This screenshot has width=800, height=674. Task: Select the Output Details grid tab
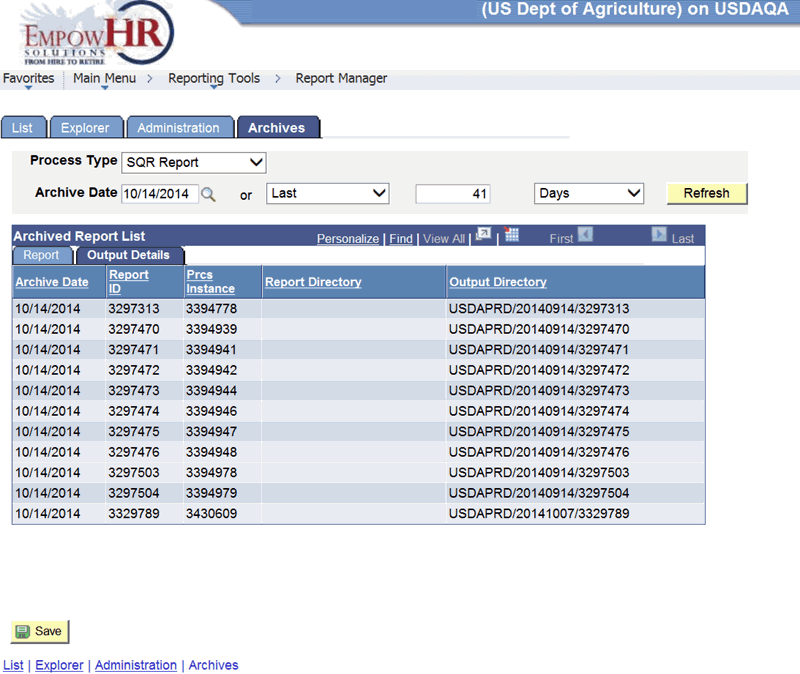[x=129, y=255]
